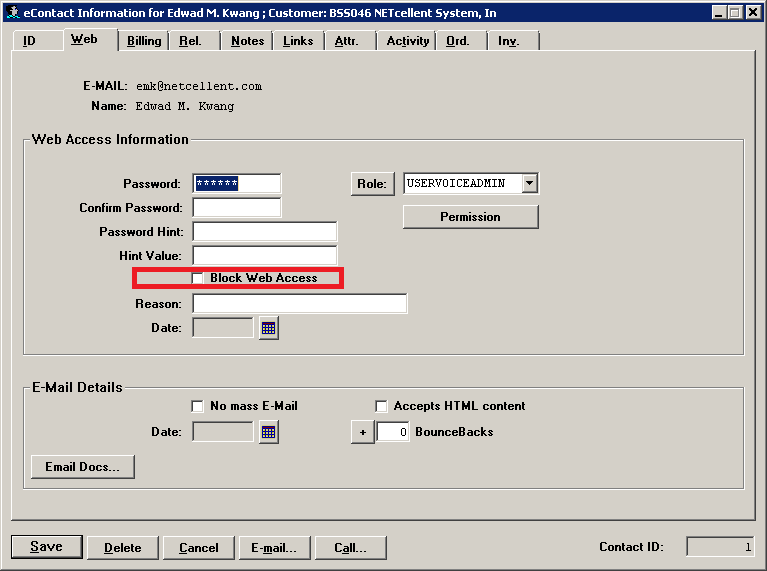Expand the USERVOICEADMIN role dropdown
The height and width of the screenshot is (571, 767).
(530, 184)
